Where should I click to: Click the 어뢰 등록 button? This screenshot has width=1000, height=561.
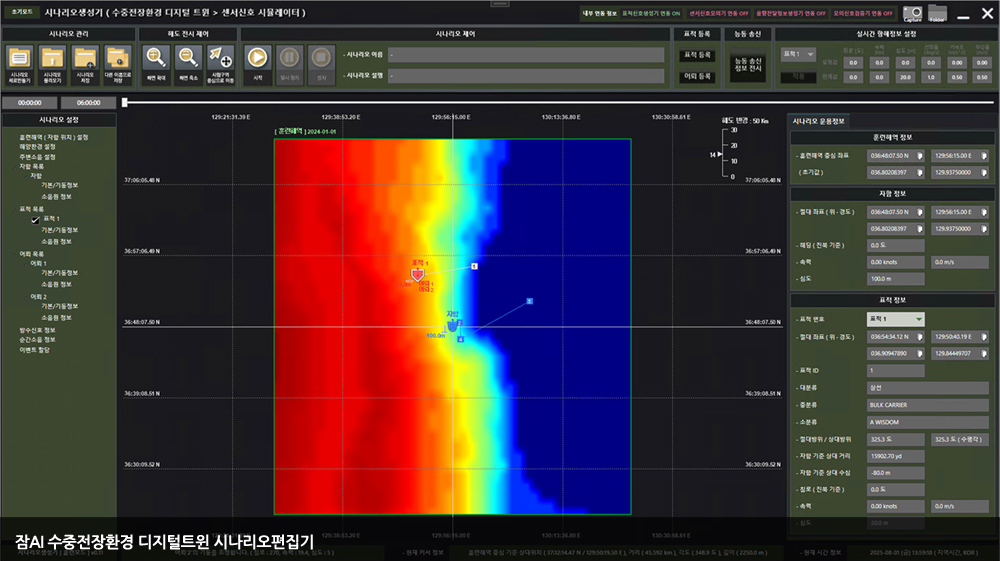[x=697, y=76]
